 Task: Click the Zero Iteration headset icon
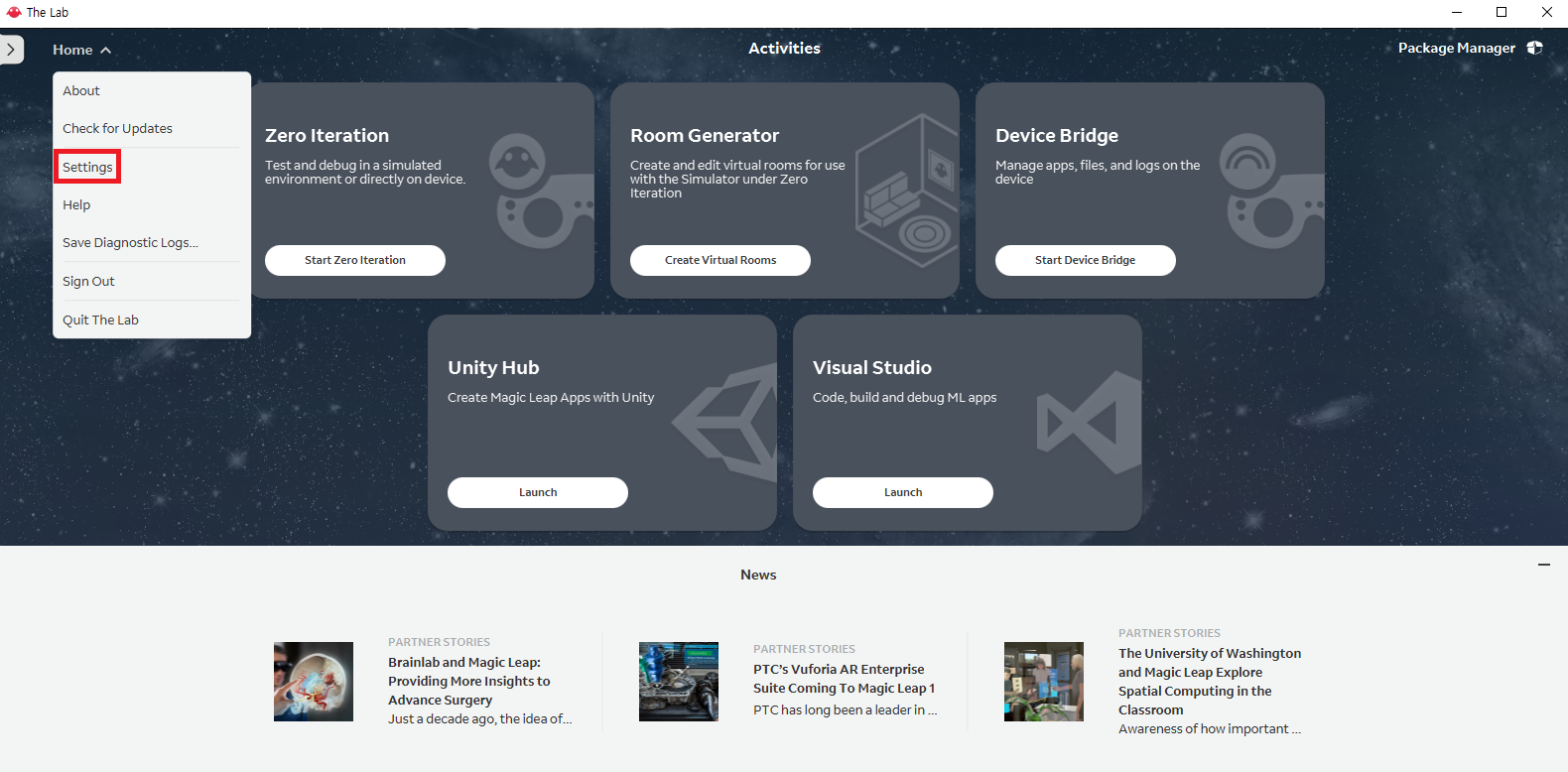click(541, 191)
